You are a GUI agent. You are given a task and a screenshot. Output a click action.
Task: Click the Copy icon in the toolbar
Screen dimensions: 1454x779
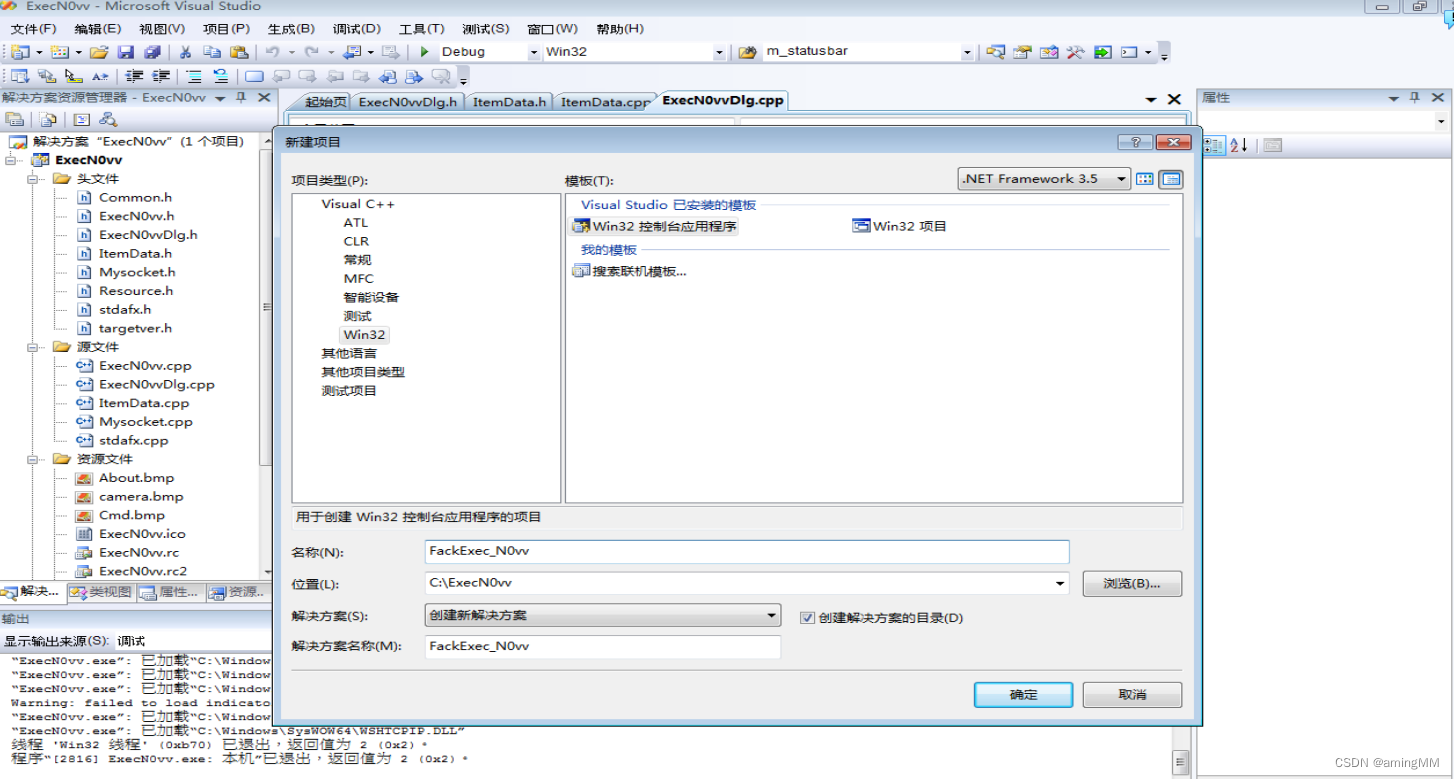click(212, 52)
